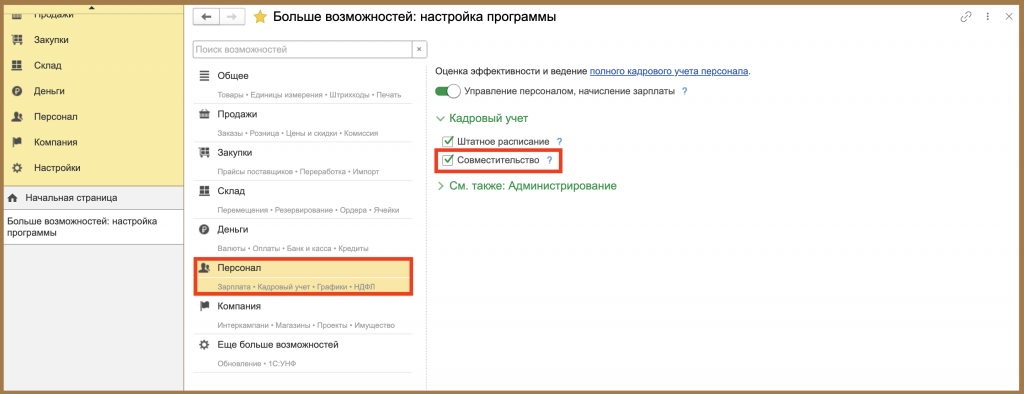Follow link полного кадрового учета персонала
Screen dimensions: 1024x394
[669, 71]
